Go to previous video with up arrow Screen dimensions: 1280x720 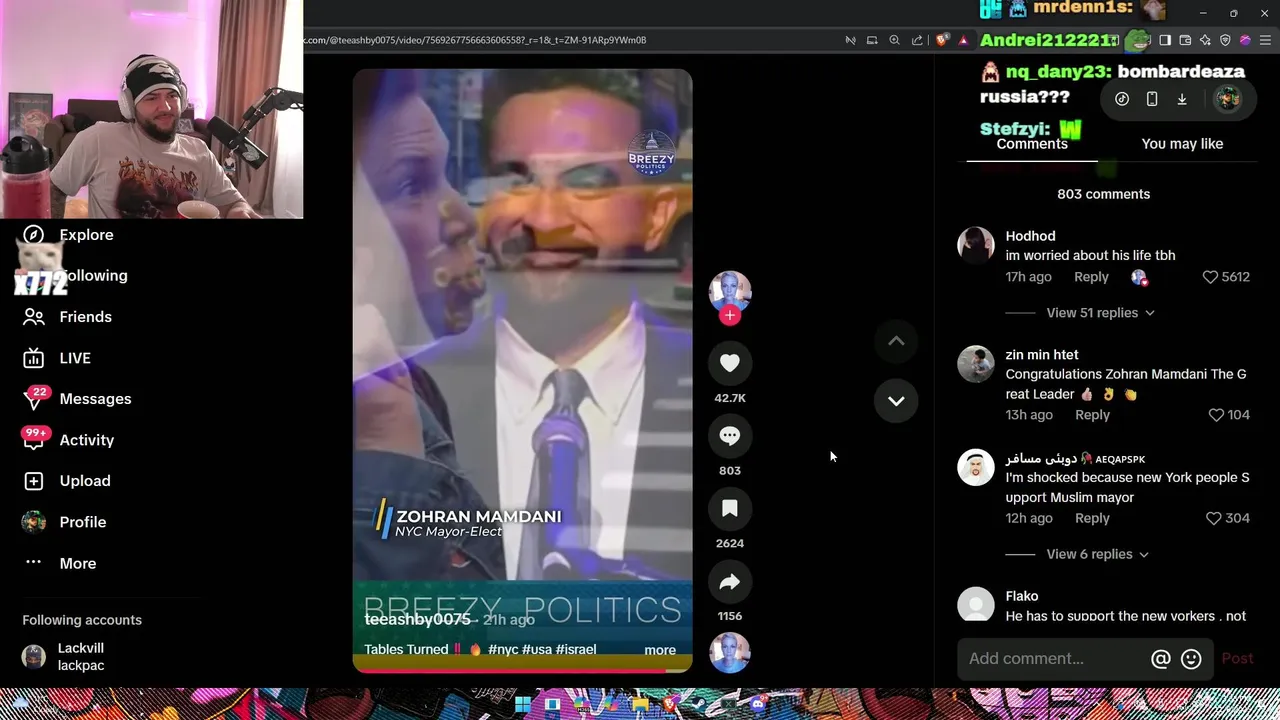[x=896, y=341]
